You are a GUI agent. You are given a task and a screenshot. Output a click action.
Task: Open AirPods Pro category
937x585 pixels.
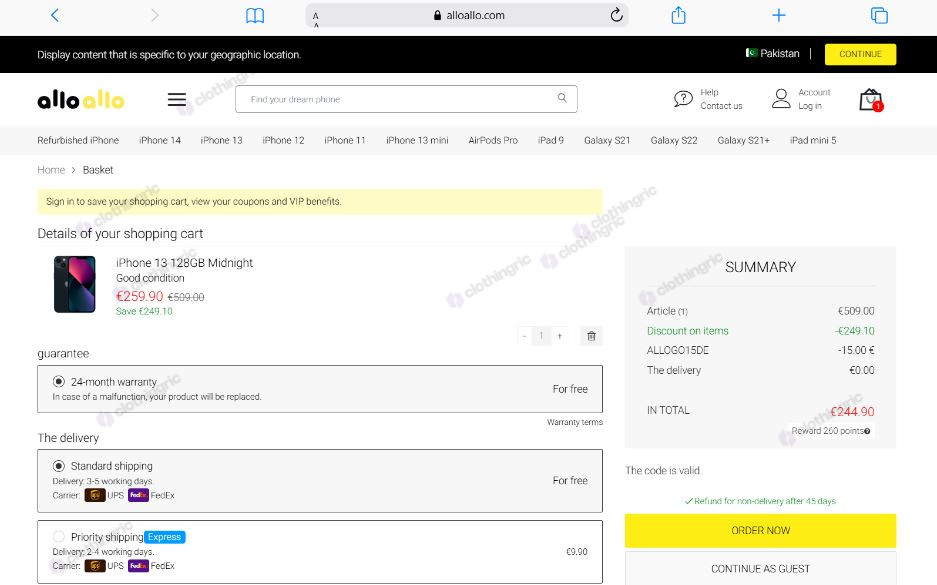[493, 140]
